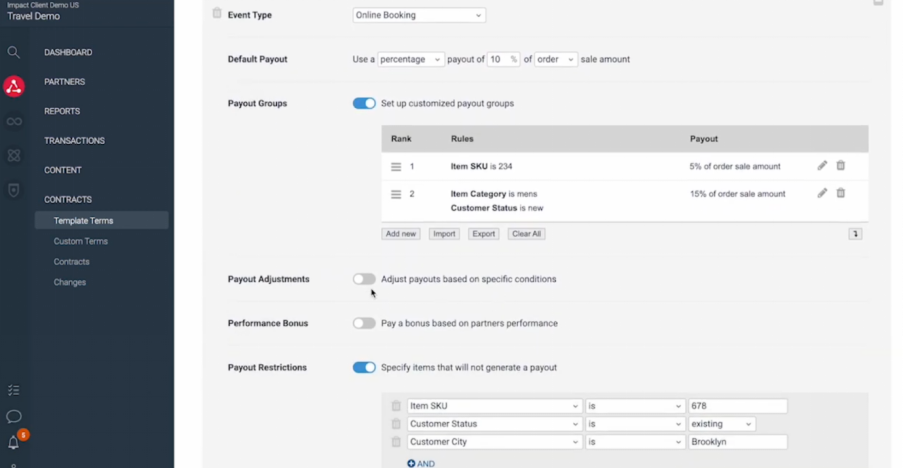Open the Reports menu item
Screen dimensions: 903x468
pos(62,111)
